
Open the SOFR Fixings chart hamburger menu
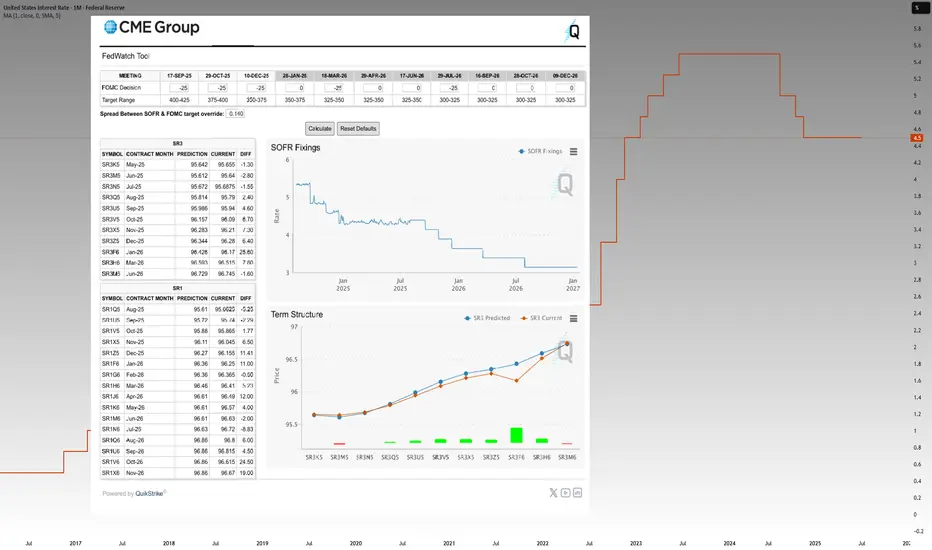pyautogui.click(x=574, y=152)
